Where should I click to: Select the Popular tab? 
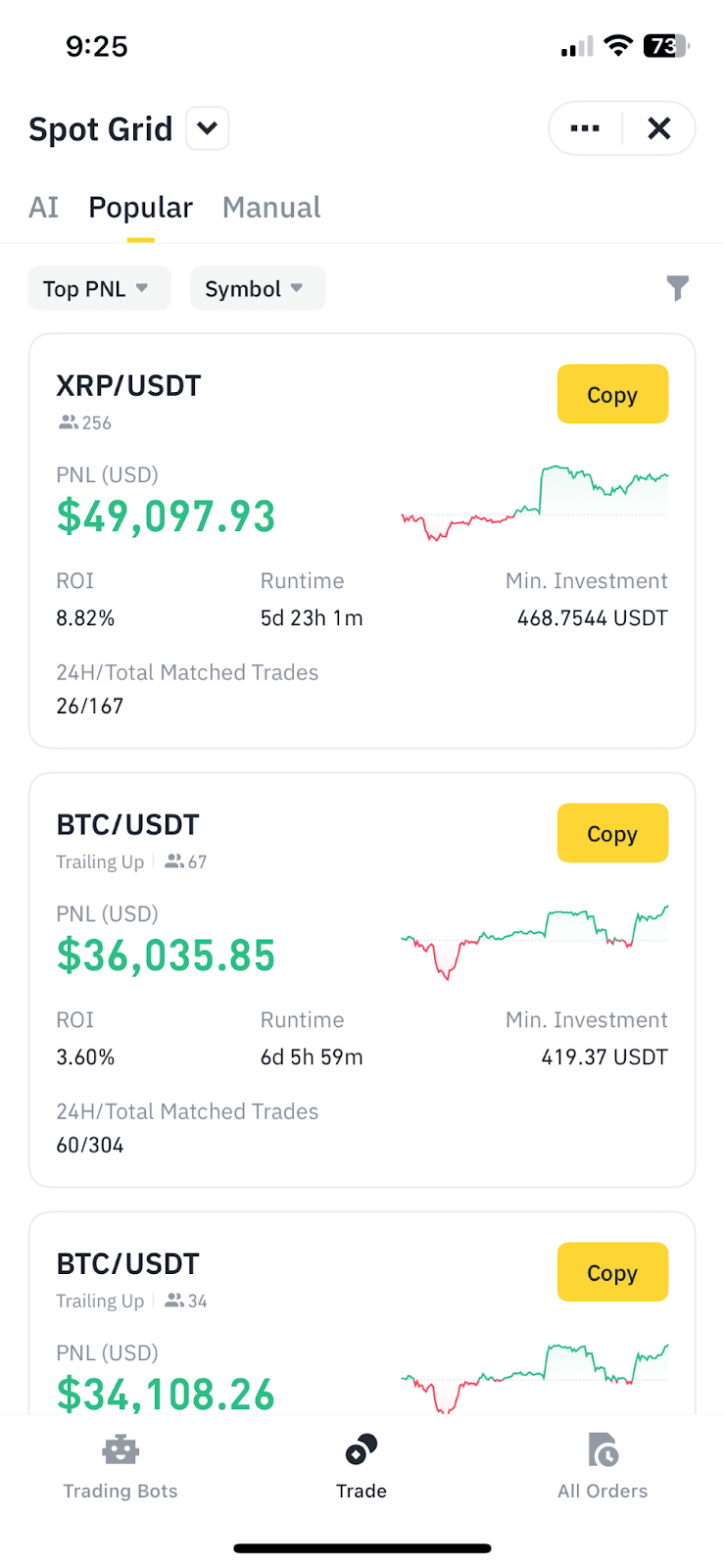coord(140,208)
